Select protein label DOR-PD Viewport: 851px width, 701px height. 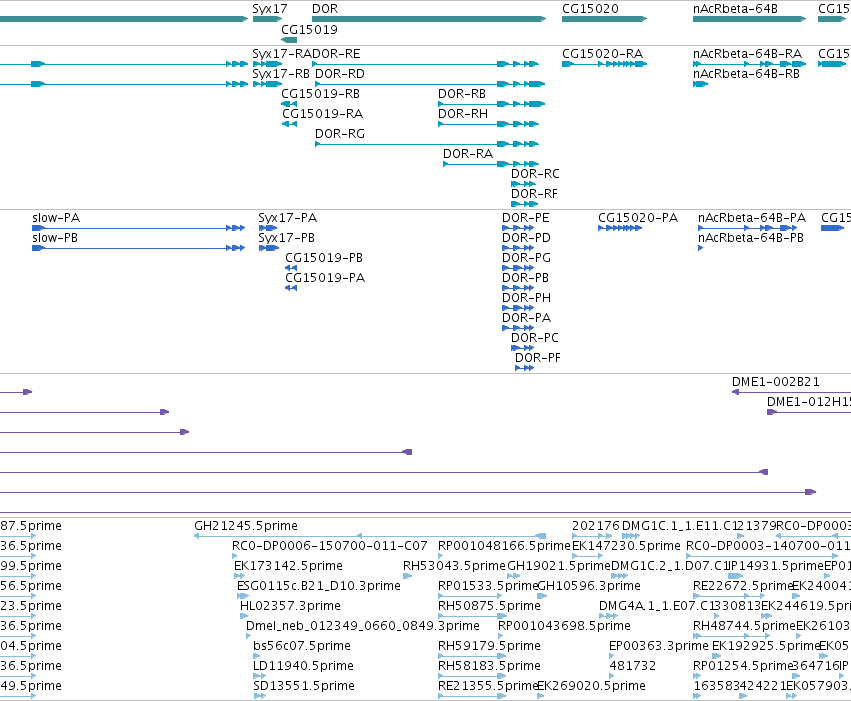526,238
